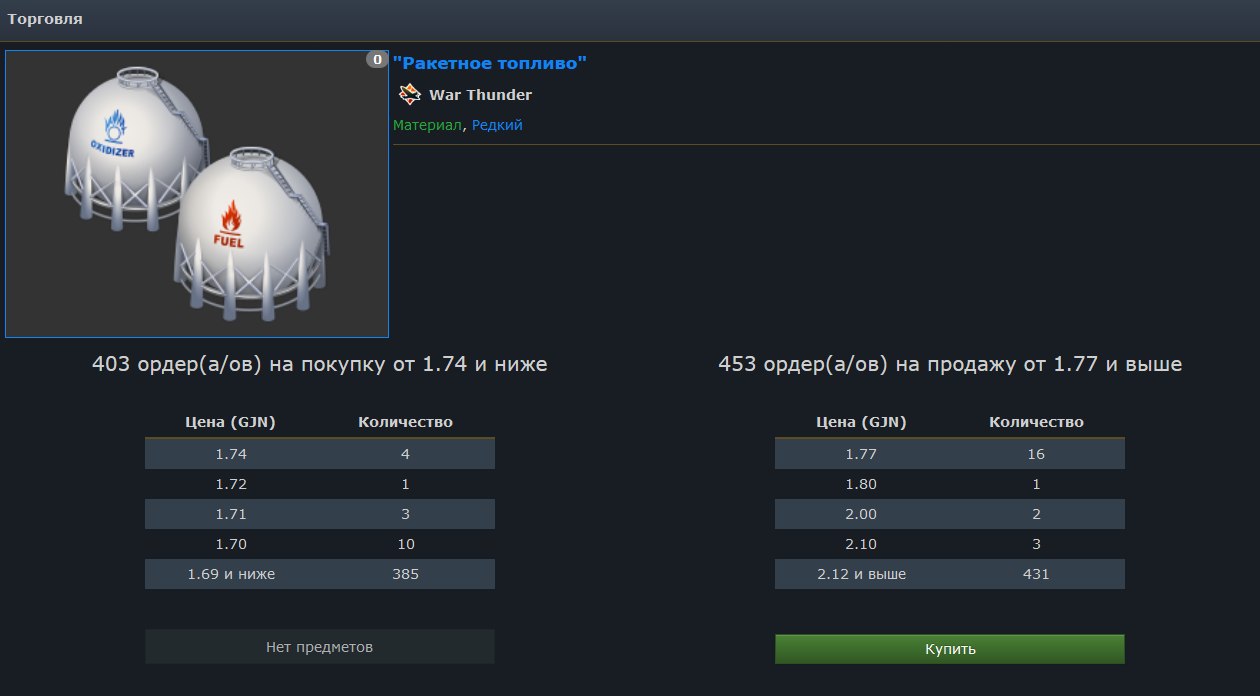Screen dimensions: 1260x696
Task: Click the green Купить button
Action: [x=949, y=649]
